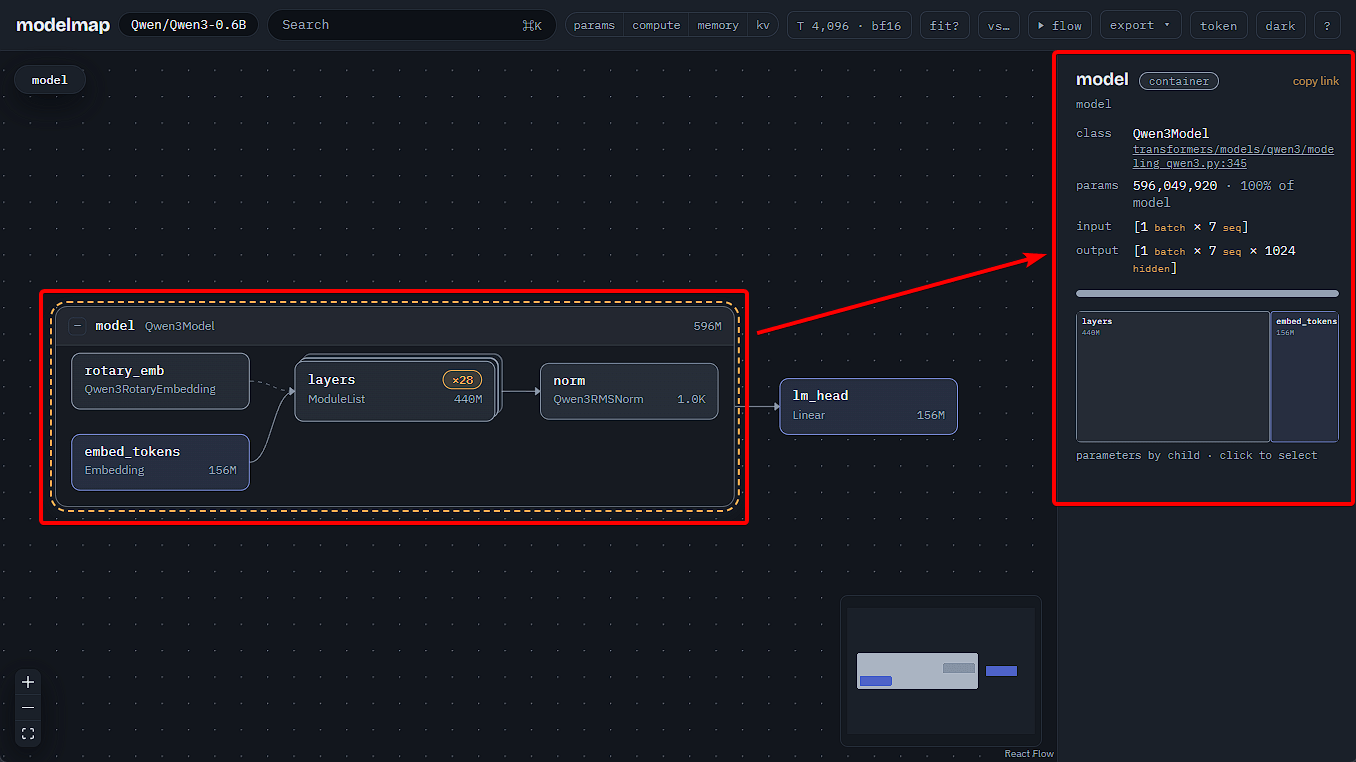The height and width of the screenshot is (762, 1356).
Task: Collapse the model container with minus icon
Action: [77, 326]
